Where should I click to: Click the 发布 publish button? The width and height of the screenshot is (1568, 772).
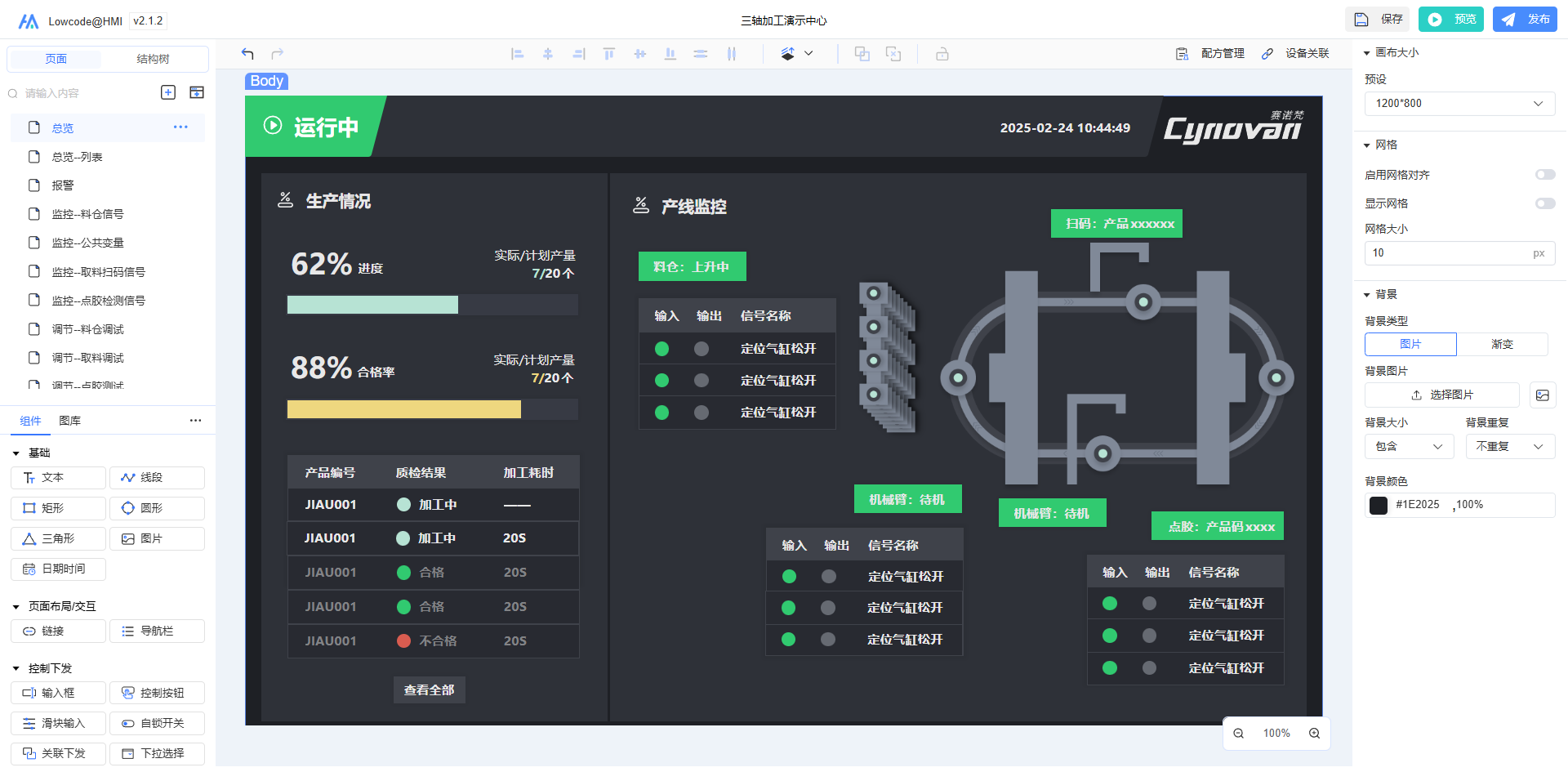tap(1525, 20)
